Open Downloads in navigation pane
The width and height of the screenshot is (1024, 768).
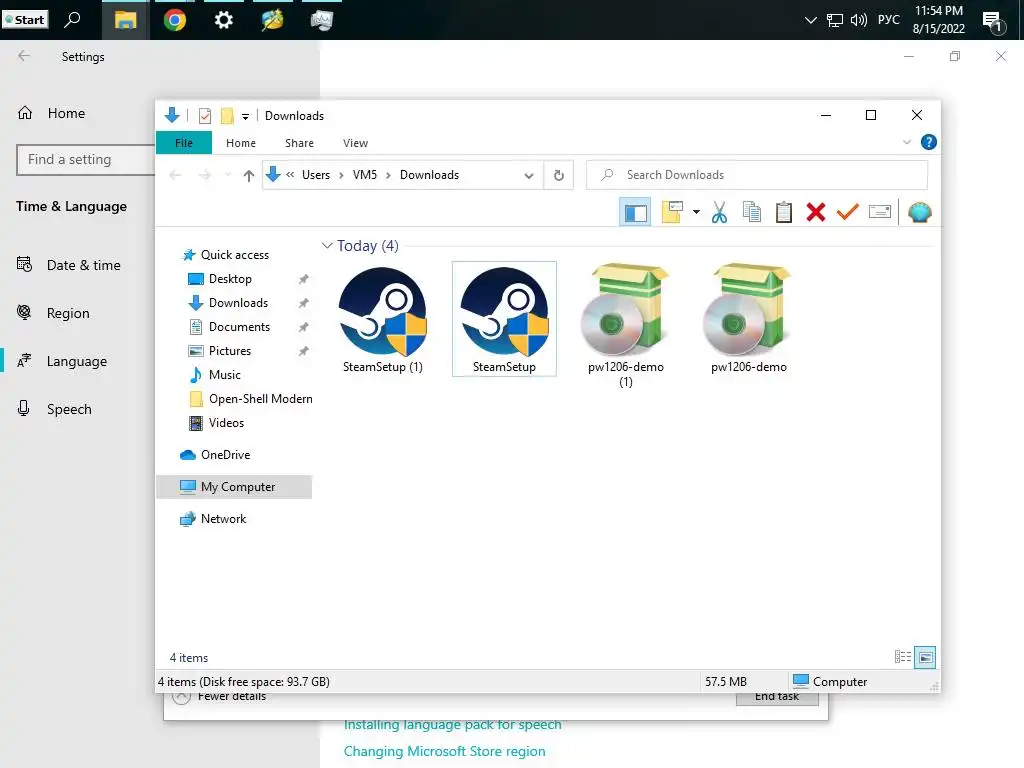point(238,303)
